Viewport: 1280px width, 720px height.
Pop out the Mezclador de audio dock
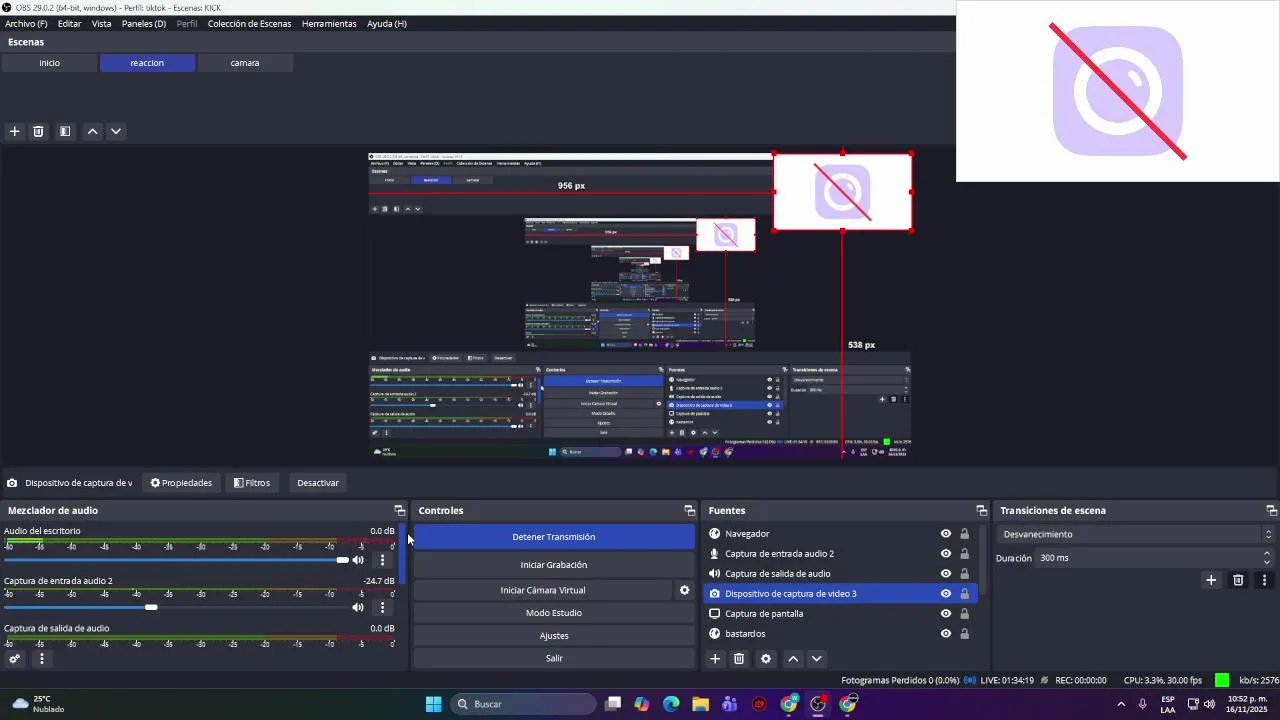[x=400, y=511]
